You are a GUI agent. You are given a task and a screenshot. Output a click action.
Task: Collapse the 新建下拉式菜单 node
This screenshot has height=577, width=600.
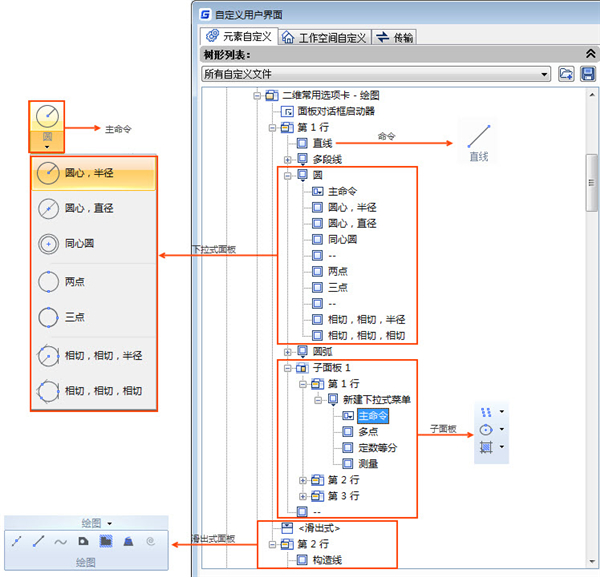318,400
